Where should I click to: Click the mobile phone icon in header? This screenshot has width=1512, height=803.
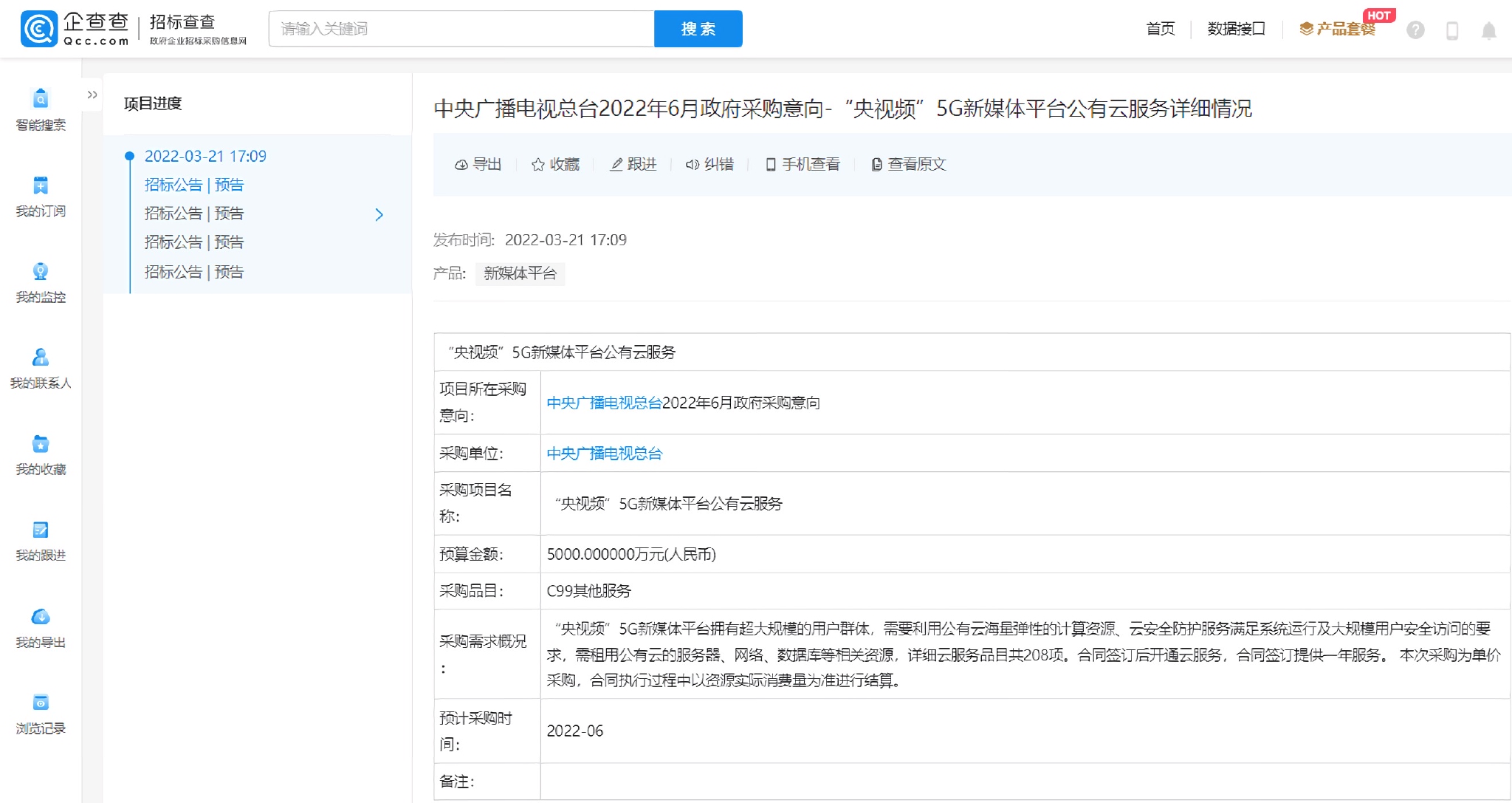click(x=1452, y=30)
